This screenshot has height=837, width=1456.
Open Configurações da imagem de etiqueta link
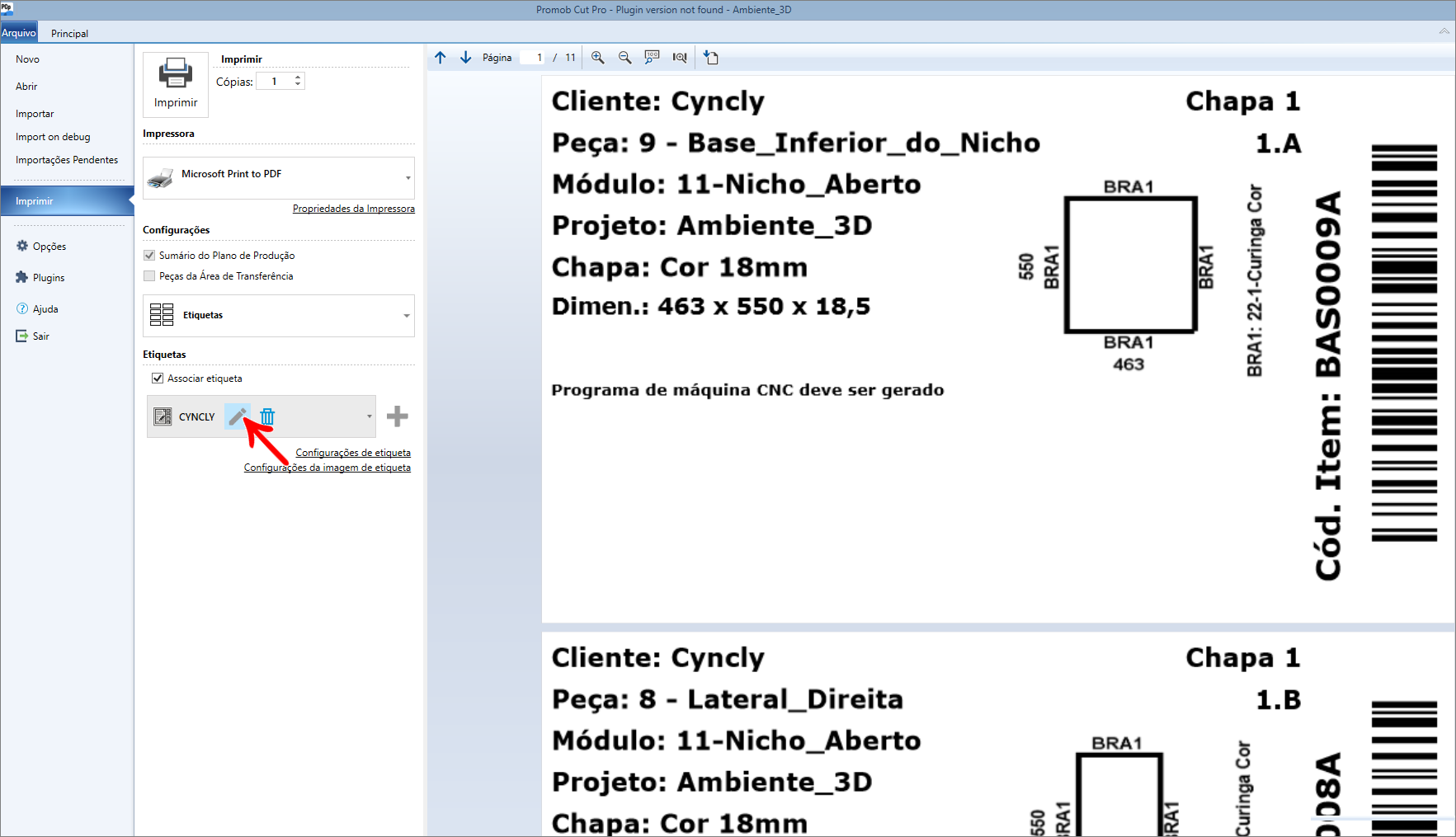click(x=327, y=468)
